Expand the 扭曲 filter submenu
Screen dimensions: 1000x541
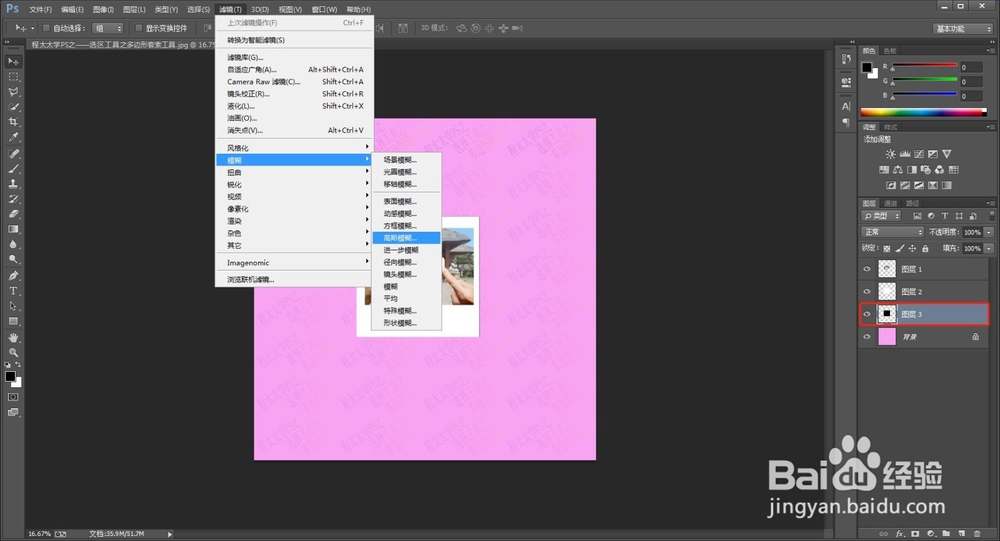coord(294,172)
